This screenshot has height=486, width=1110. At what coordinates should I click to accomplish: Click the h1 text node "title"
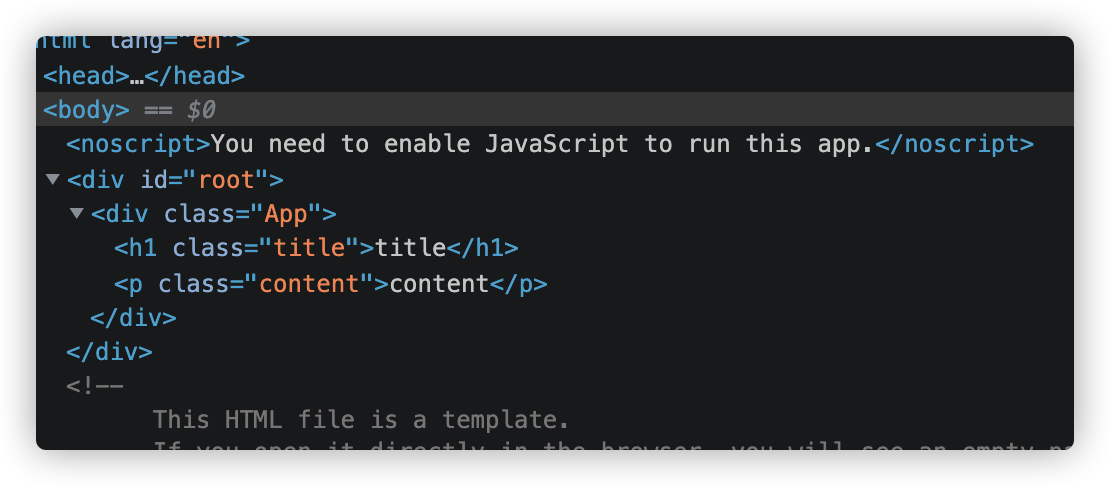click(x=410, y=248)
